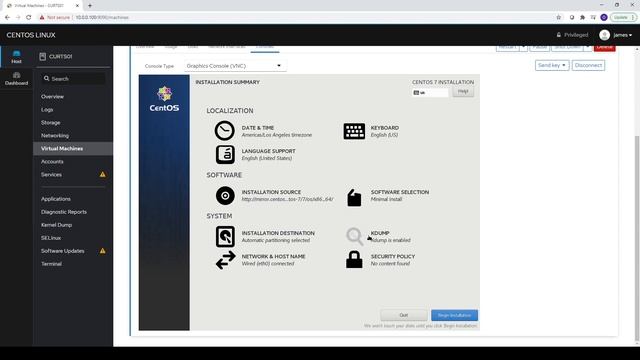Click the 'Automatic partitioning selected' text
The width and height of the screenshot is (640, 360).
276,240
